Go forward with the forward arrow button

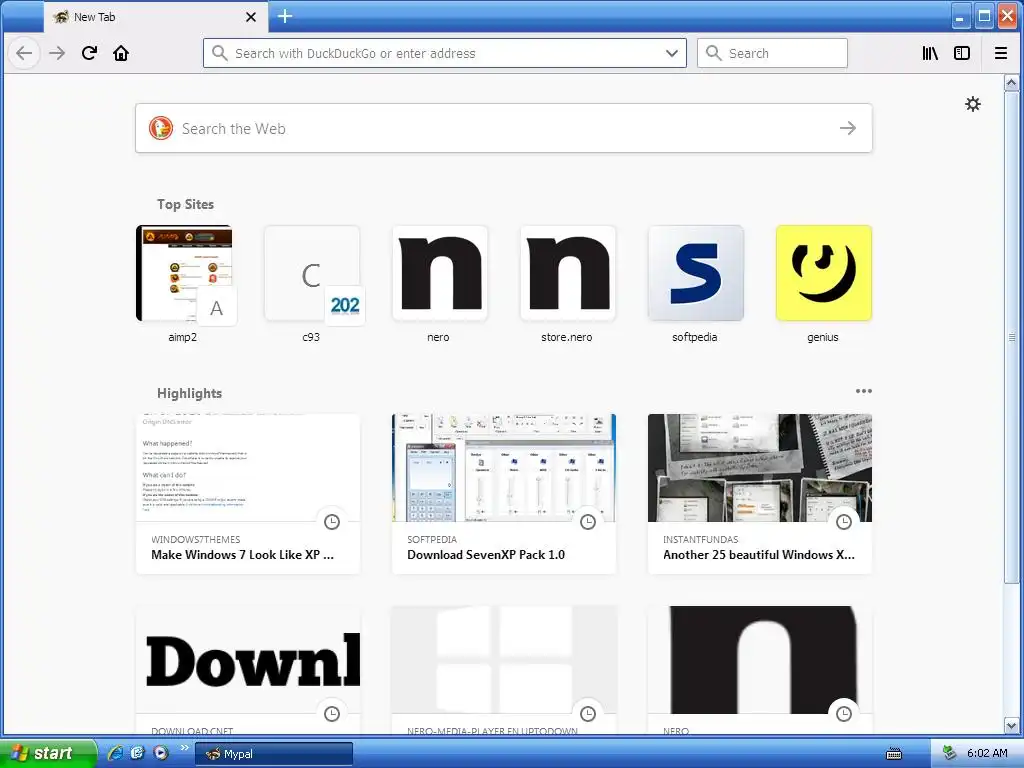tap(57, 53)
